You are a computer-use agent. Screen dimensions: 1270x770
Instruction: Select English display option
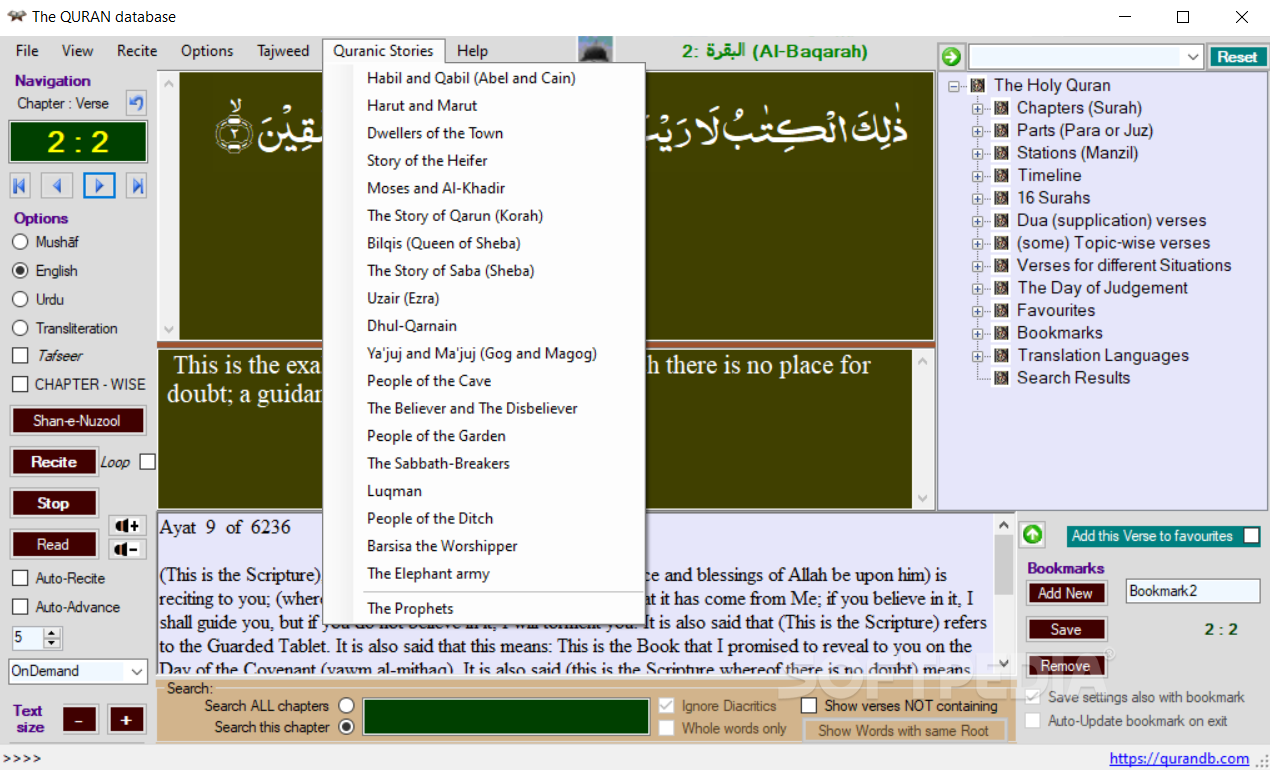pyautogui.click(x=20, y=271)
